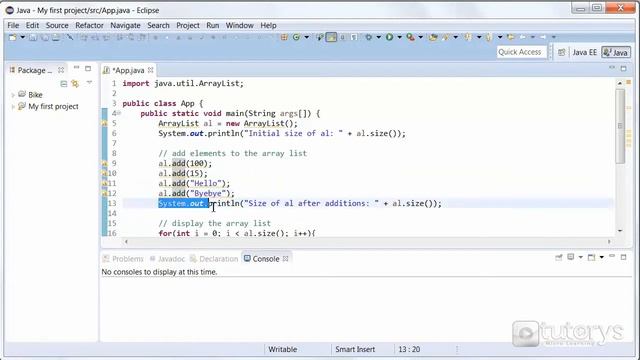
Task: Maximize the editor area
Action: (623, 69)
